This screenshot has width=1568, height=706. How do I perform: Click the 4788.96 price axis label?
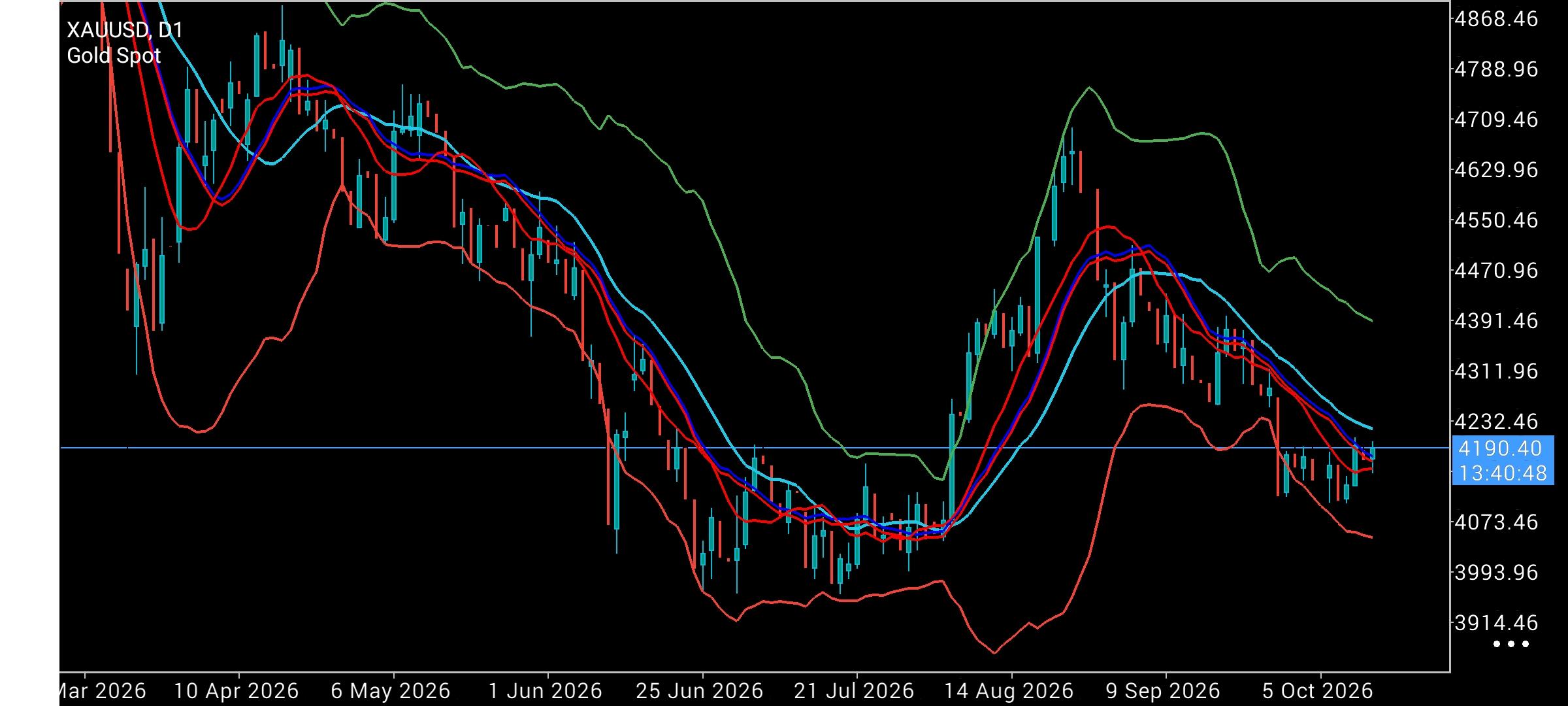pyautogui.click(x=1496, y=69)
